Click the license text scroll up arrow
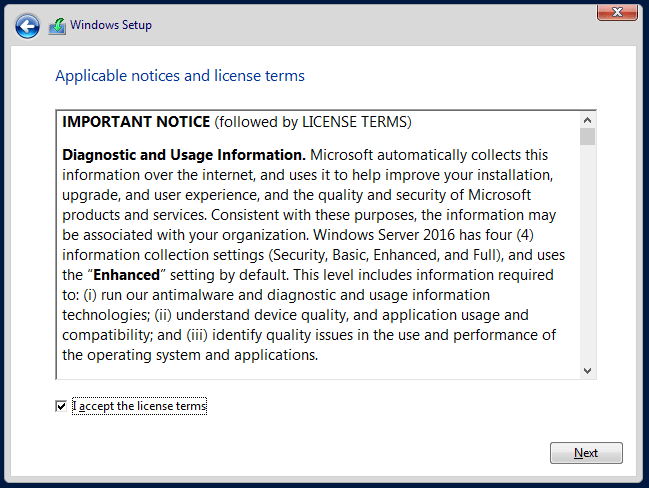 tap(587, 120)
